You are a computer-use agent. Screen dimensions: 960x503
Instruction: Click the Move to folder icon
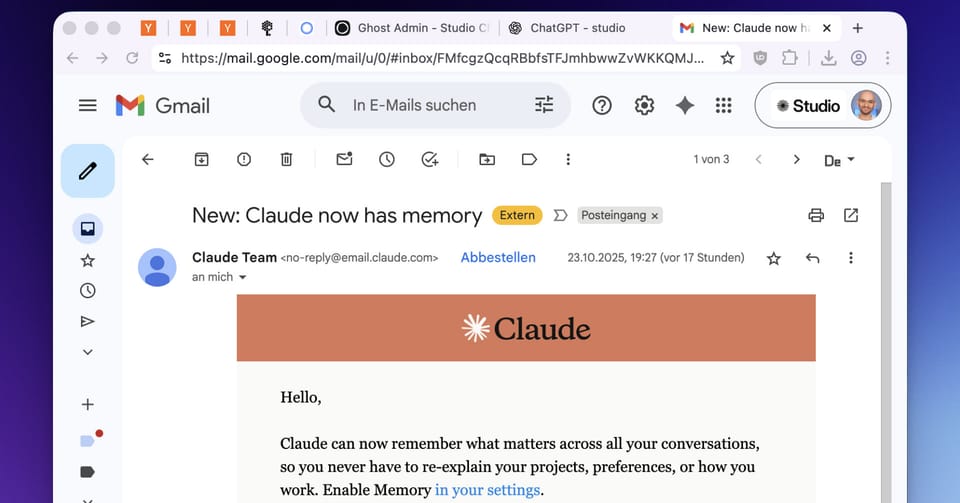[x=487, y=159]
